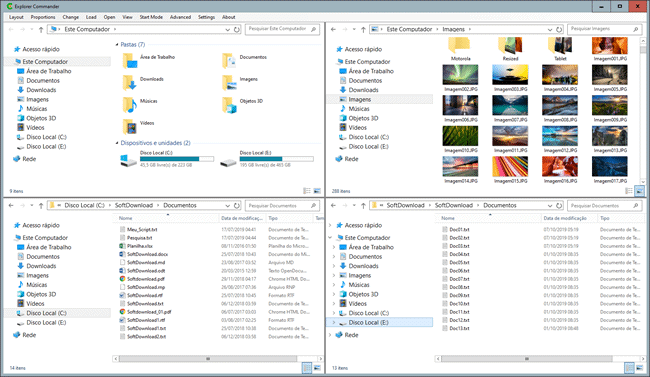Open the Advanced menu

[x=180, y=17]
